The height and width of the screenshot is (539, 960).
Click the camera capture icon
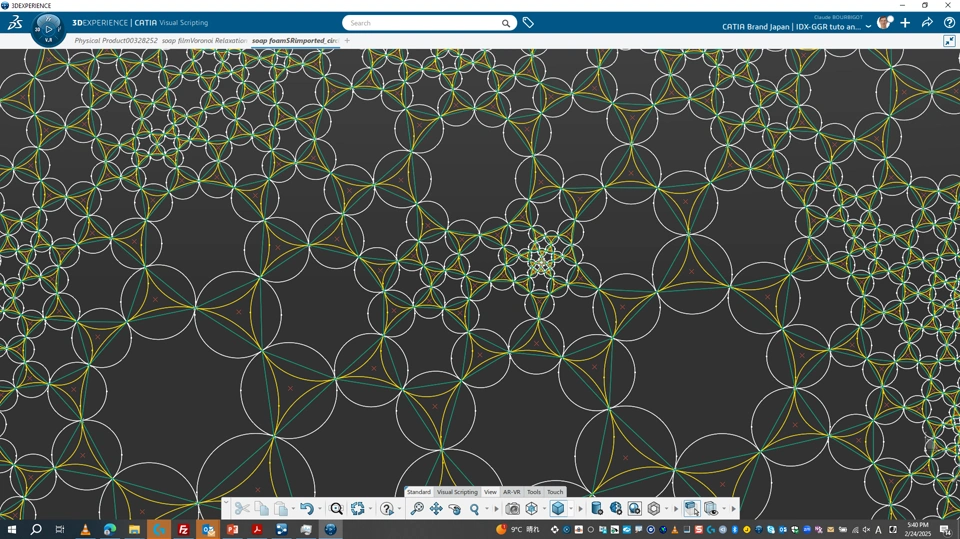click(512, 509)
